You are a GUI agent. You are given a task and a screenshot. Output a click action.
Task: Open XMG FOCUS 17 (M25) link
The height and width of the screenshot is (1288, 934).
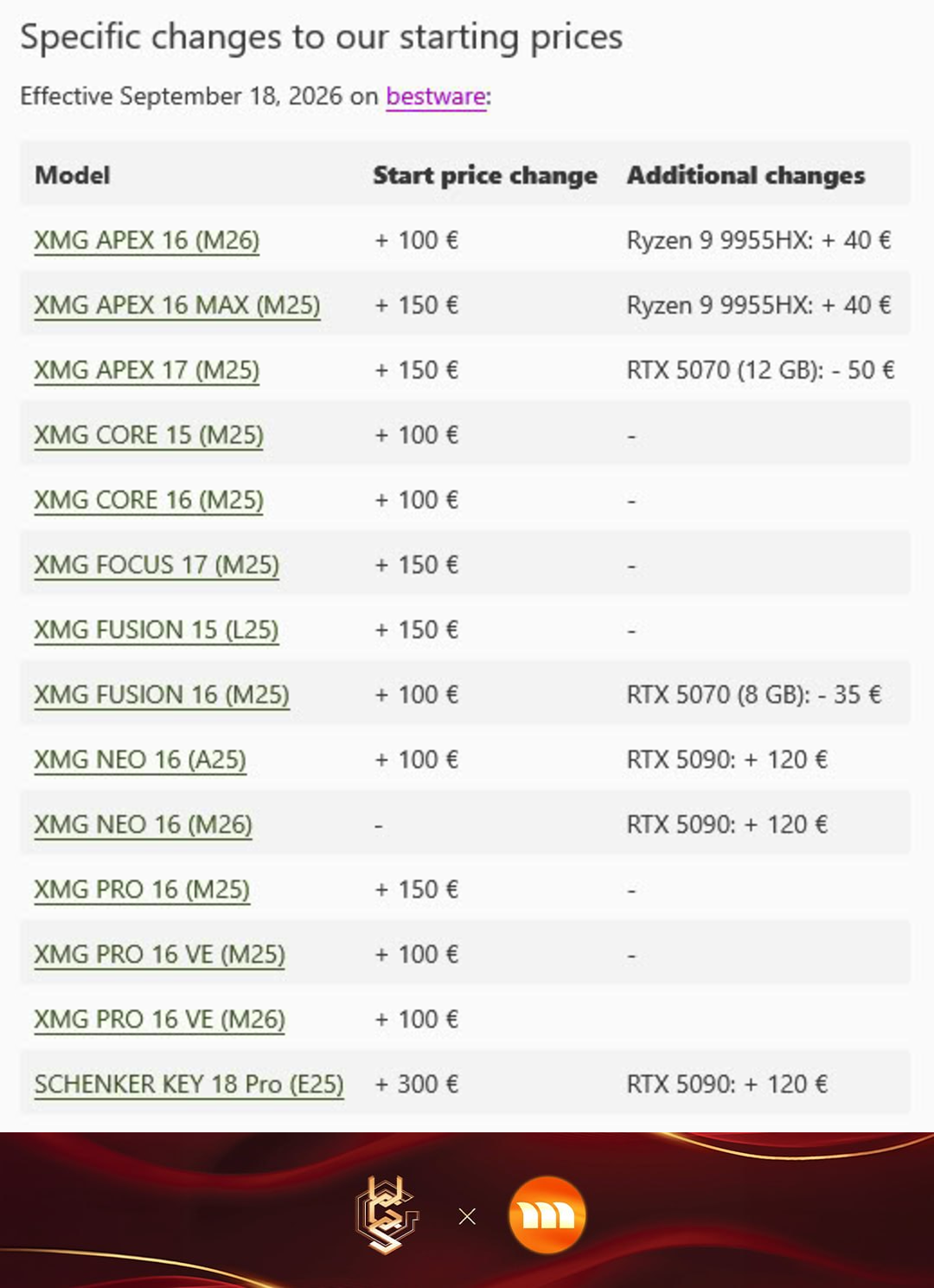click(x=157, y=565)
